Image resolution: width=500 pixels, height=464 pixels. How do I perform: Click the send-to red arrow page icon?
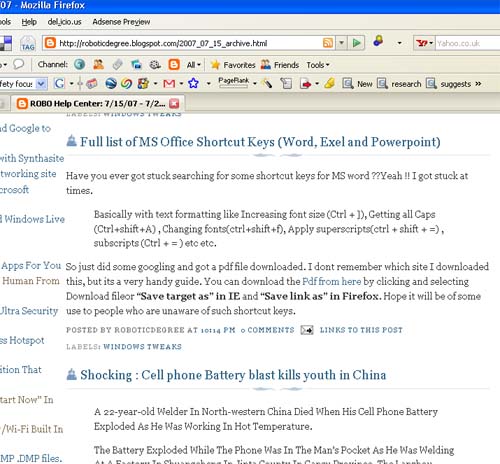[305, 84]
